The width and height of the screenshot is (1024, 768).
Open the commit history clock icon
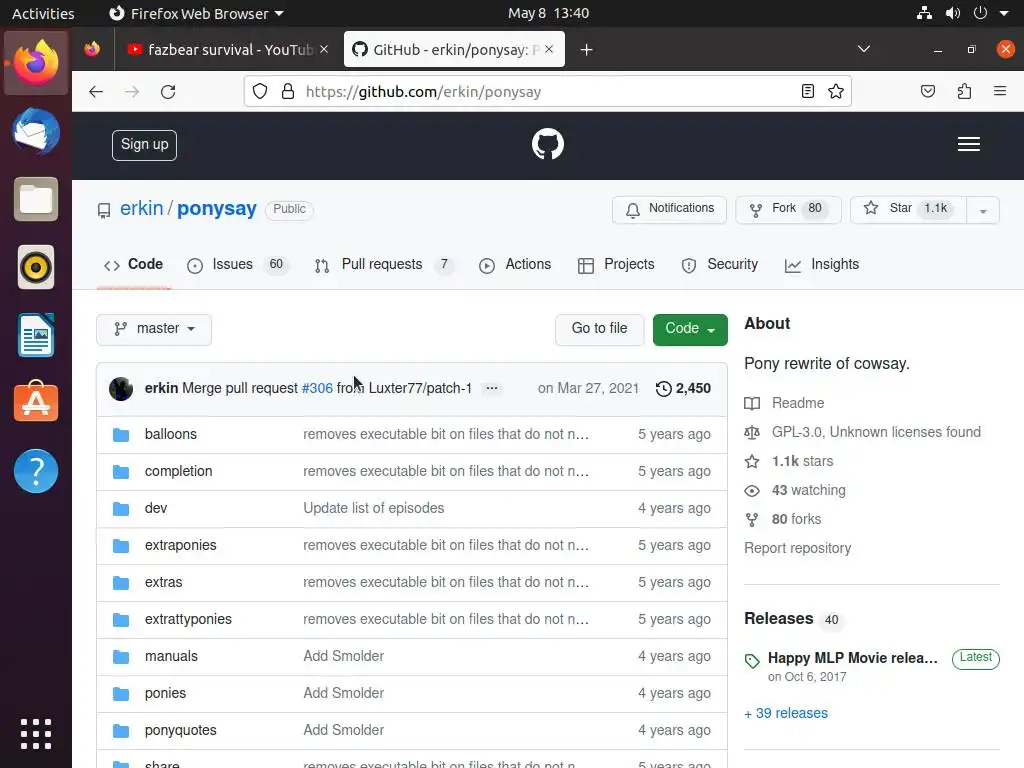[x=664, y=389]
